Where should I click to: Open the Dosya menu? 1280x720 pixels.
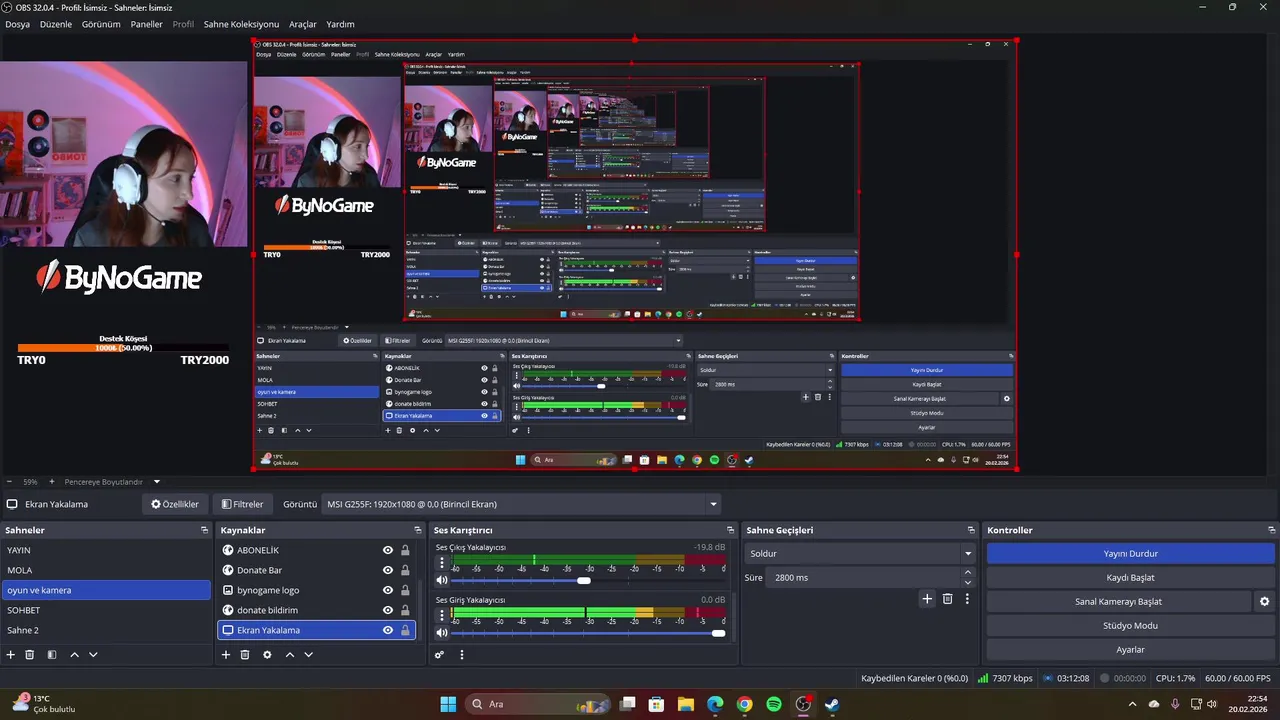(17, 24)
